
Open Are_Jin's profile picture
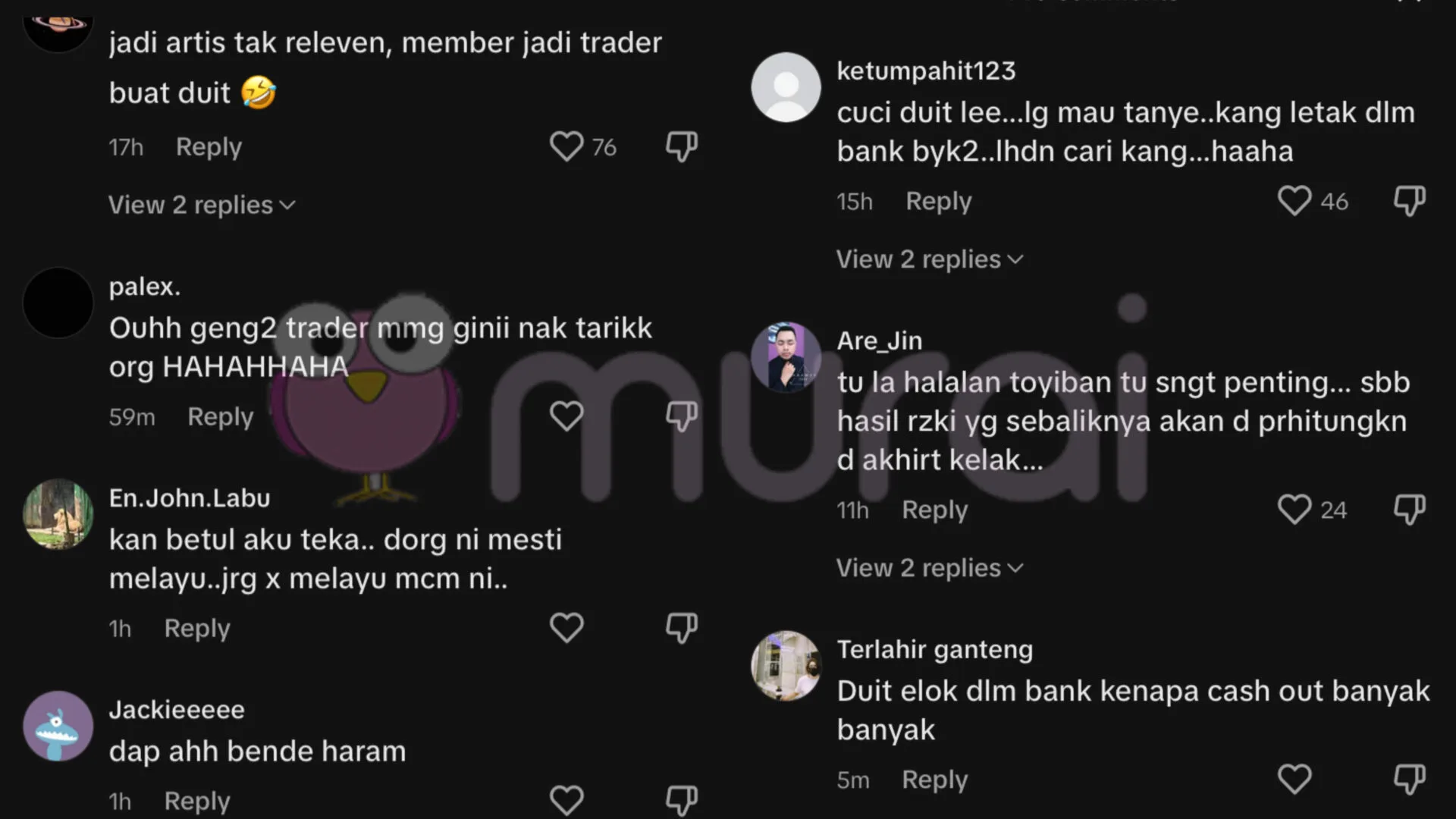coord(786,357)
